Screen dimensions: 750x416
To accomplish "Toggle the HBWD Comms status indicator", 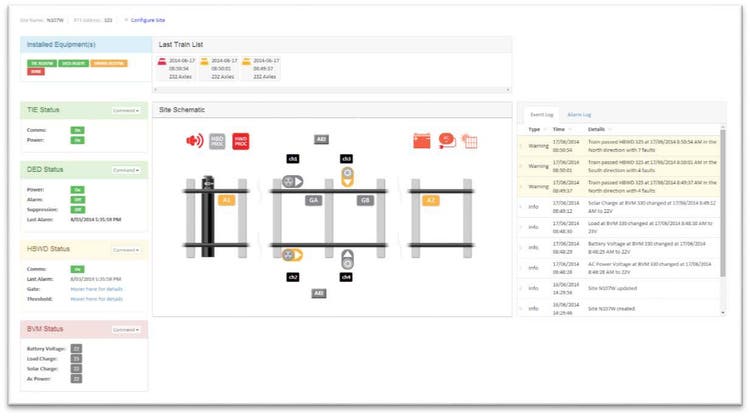I will (x=77, y=269).
